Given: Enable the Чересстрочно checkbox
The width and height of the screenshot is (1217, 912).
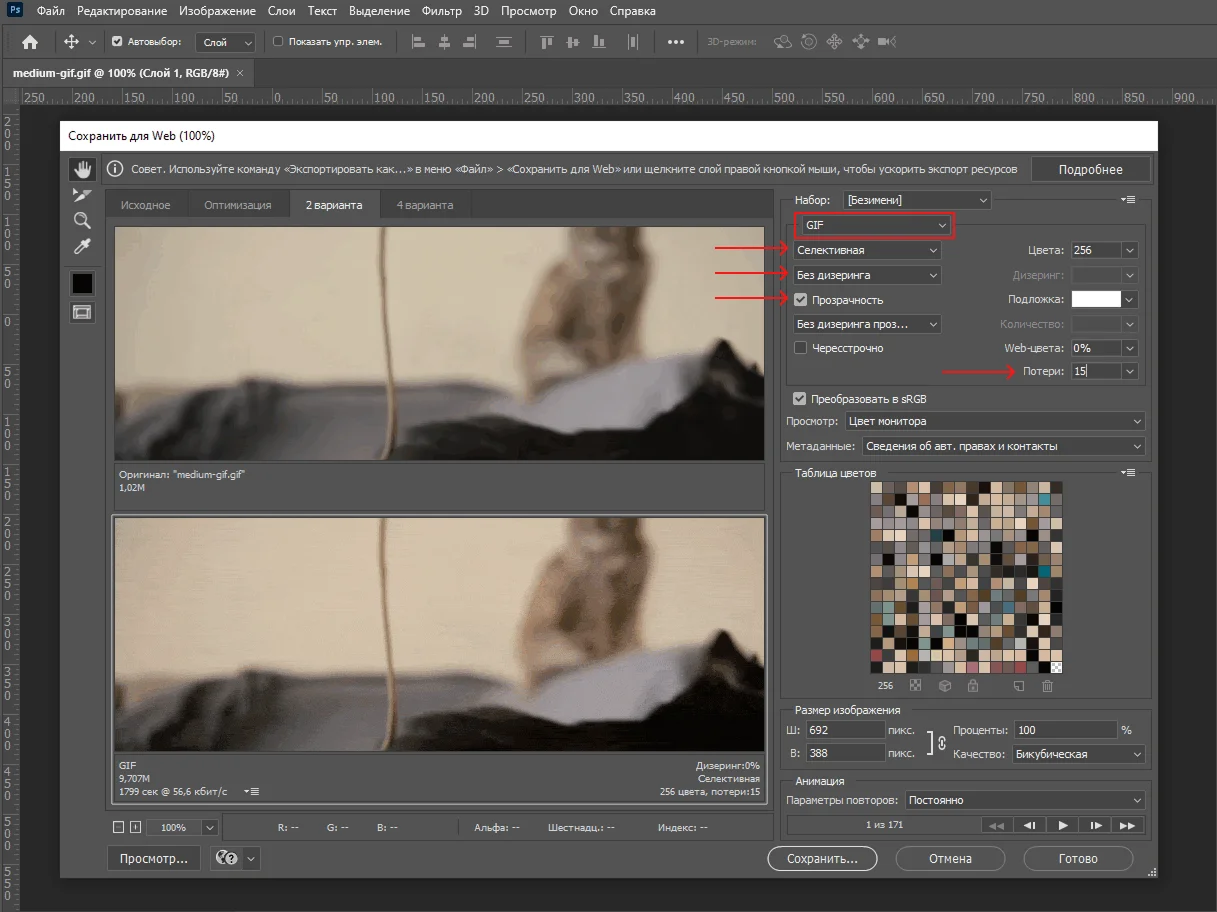Looking at the screenshot, I should (x=801, y=348).
